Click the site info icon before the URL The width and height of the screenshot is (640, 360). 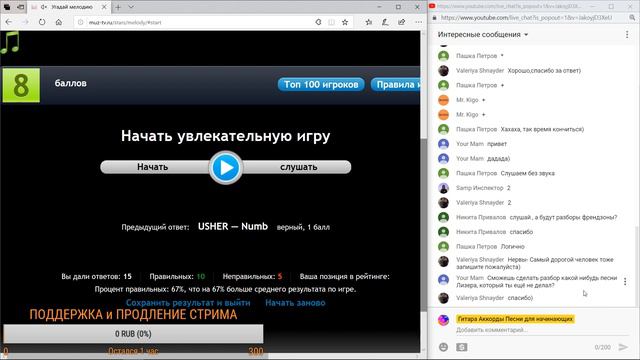tap(80, 22)
